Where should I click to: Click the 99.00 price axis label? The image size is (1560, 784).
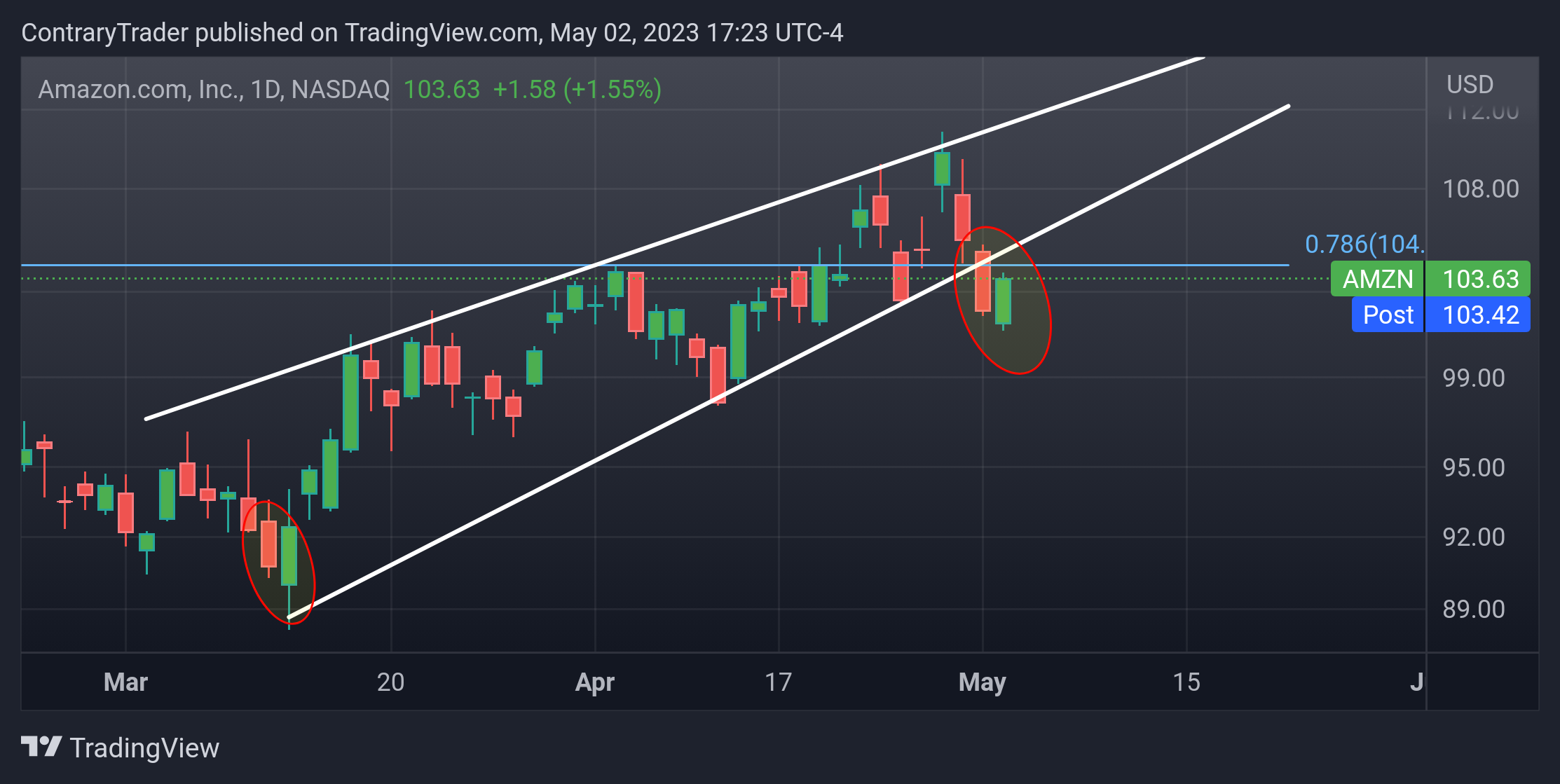tap(1473, 378)
